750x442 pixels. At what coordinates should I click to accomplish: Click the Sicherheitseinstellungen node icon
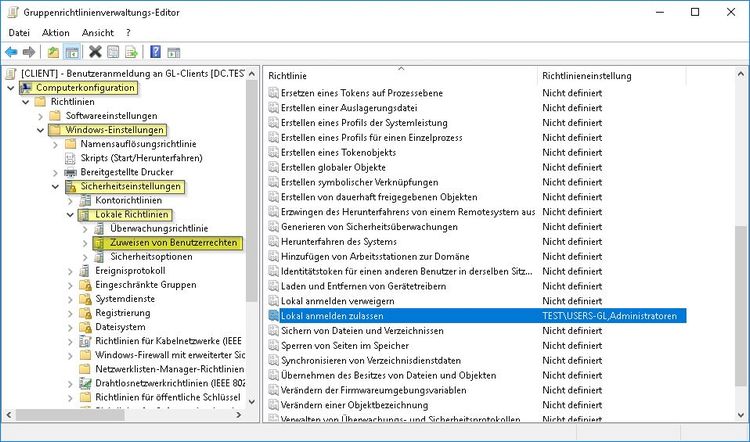click(x=71, y=187)
